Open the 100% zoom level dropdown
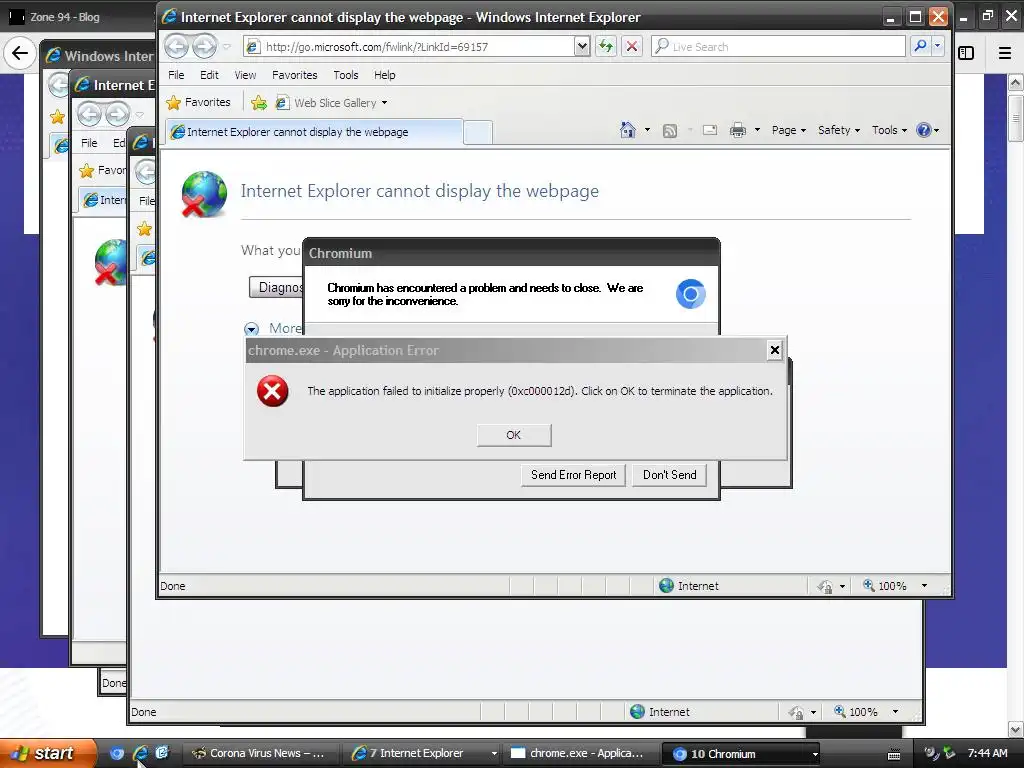The width and height of the screenshot is (1024, 768). click(924, 586)
